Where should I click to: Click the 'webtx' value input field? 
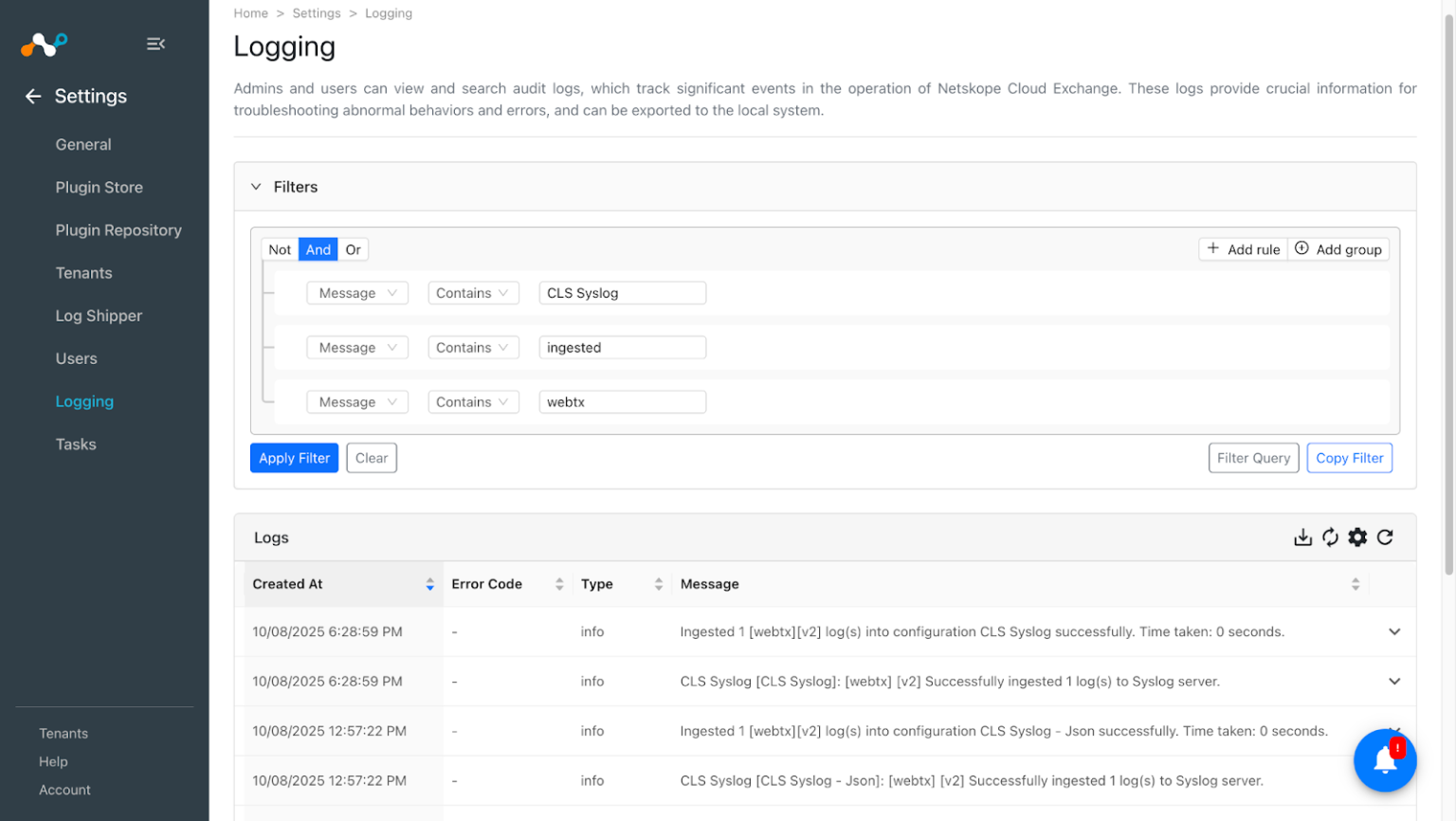click(x=623, y=402)
